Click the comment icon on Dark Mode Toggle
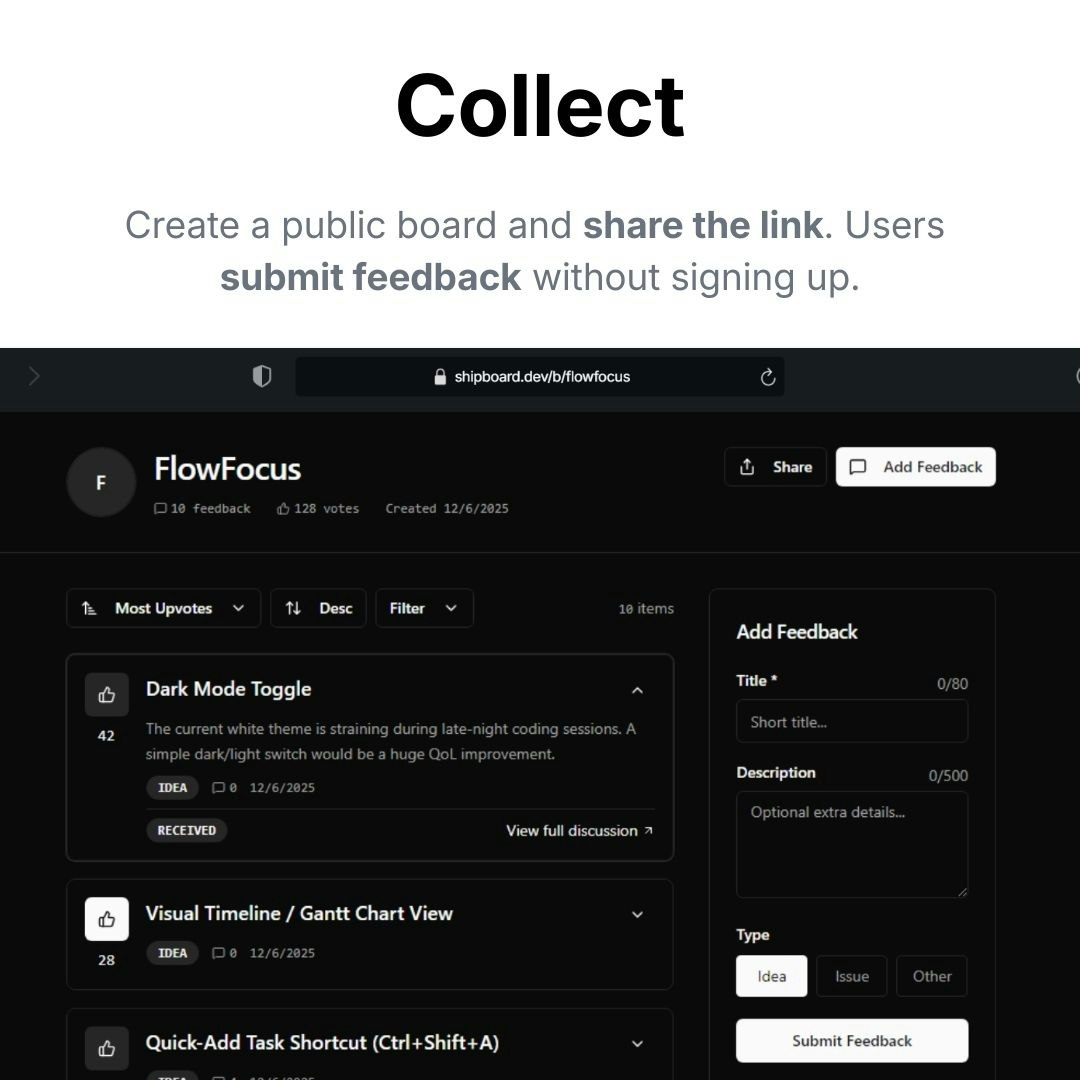The width and height of the screenshot is (1080, 1080). 219,787
